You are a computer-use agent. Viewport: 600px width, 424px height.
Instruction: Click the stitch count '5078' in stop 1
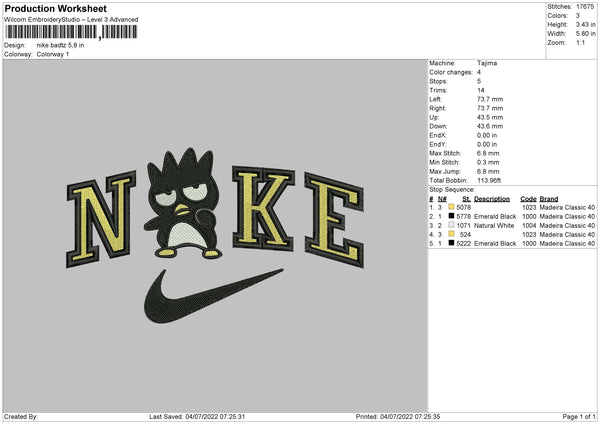click(464, 207)
